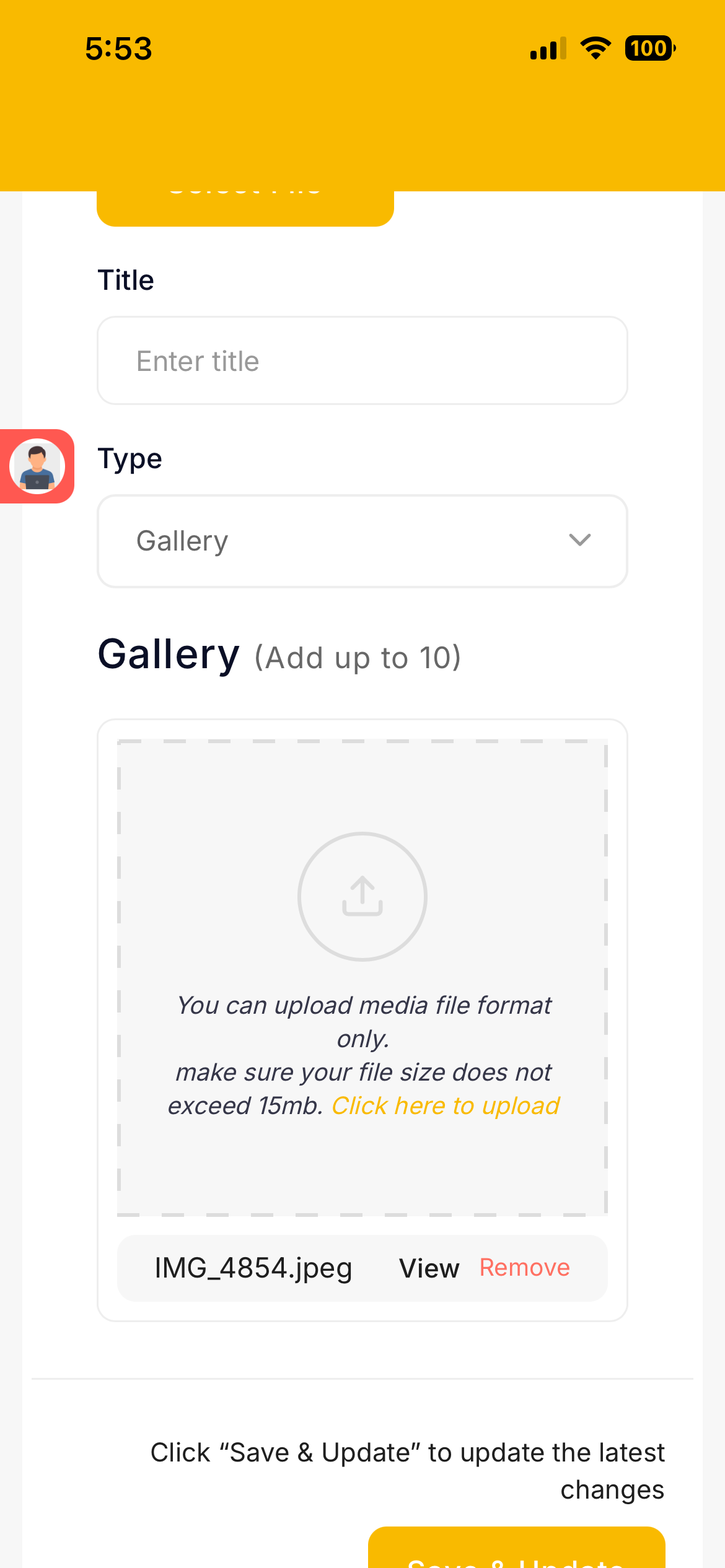The height and width of the screenshot is (1568, 725).
Task: Focus the Enter title input field
Action: pos(362,360)
